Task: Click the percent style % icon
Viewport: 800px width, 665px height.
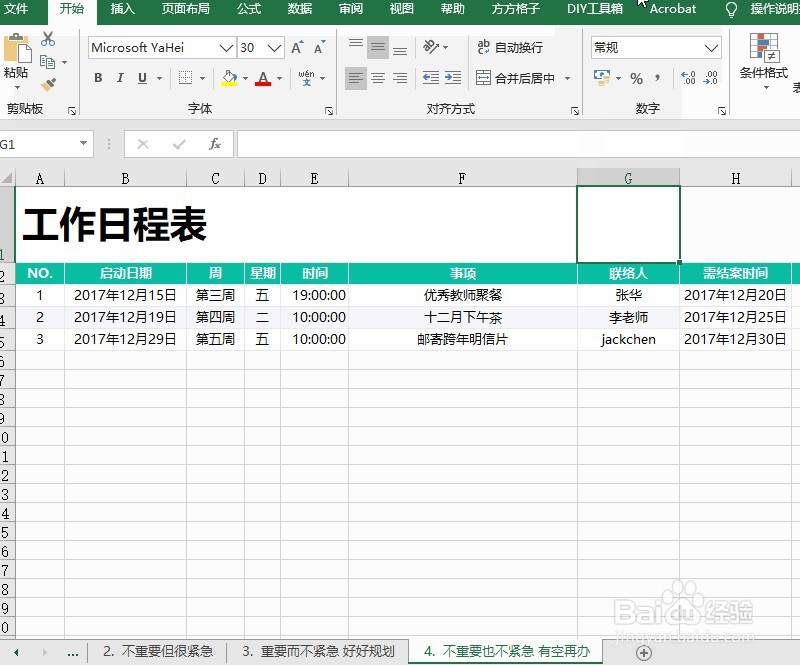Action: [x=637, y=78]
